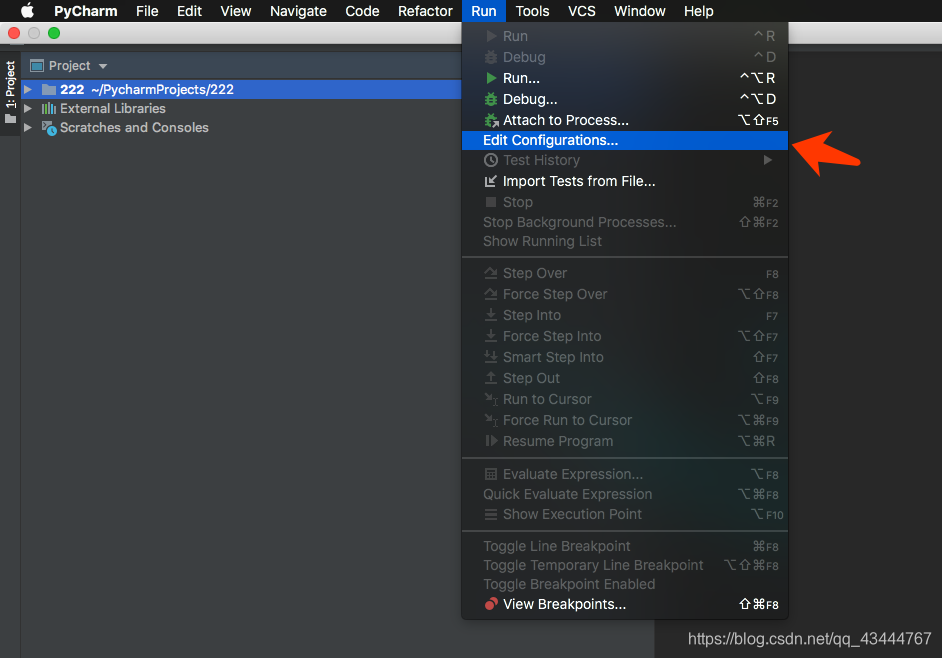The width and height of the screenshot is (942, 658).
Task: Open the Refactor menu
Action: [425, 11]
